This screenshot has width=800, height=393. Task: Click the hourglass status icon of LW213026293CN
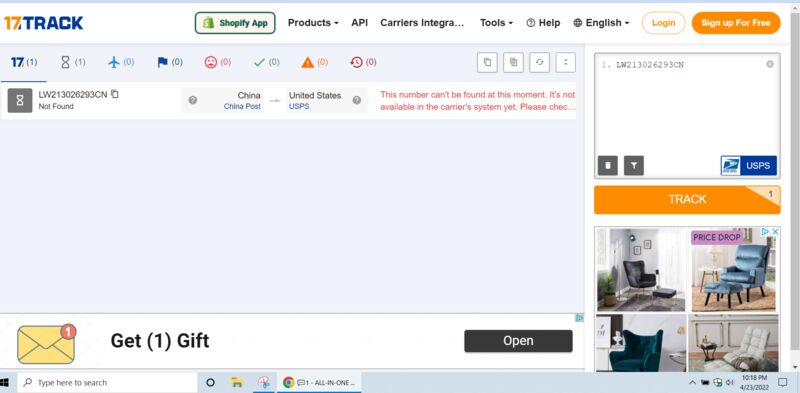click(x=20, y=101)
